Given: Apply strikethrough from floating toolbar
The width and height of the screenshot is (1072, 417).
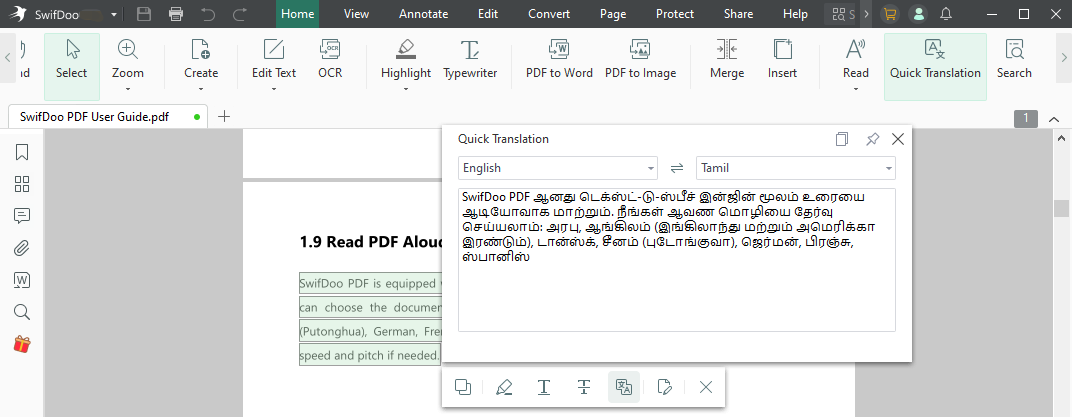Looking at the screenshot, I should coord(584,387).
